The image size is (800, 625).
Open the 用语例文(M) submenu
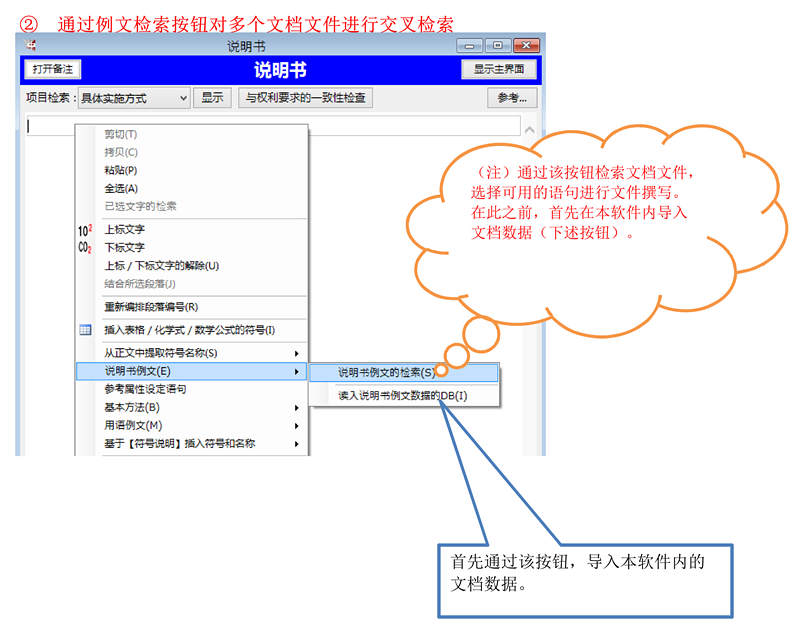191,426
